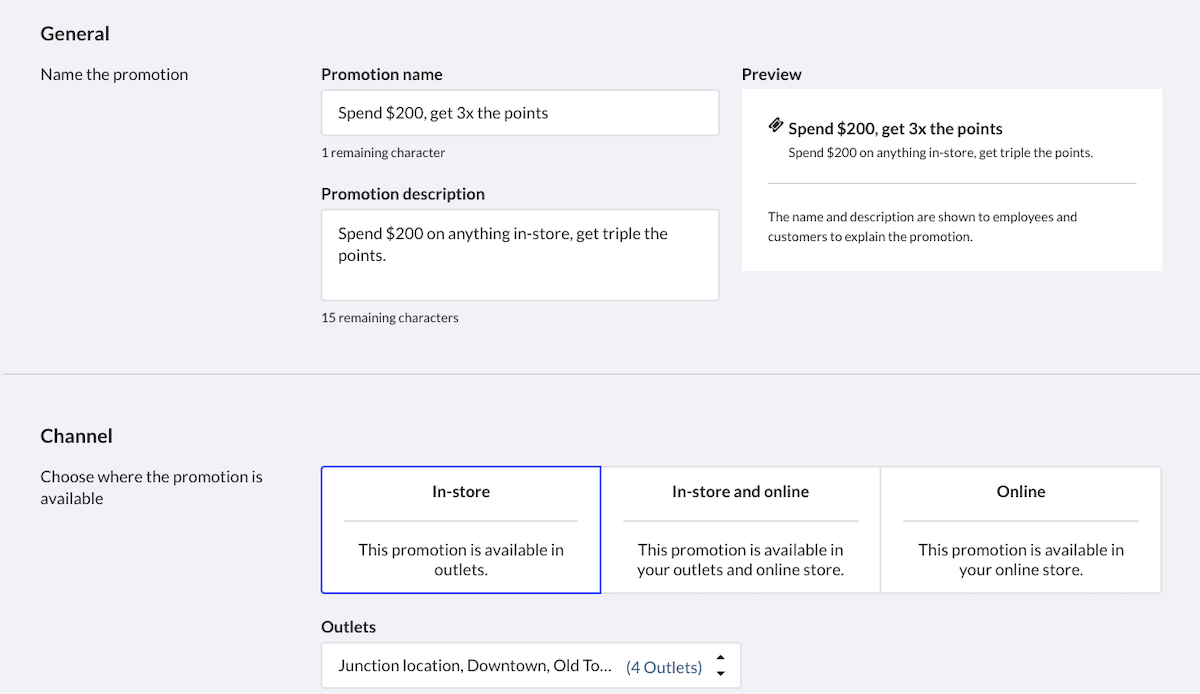
Task: Select the In-store channel option
Action: [x=460, y=530]
